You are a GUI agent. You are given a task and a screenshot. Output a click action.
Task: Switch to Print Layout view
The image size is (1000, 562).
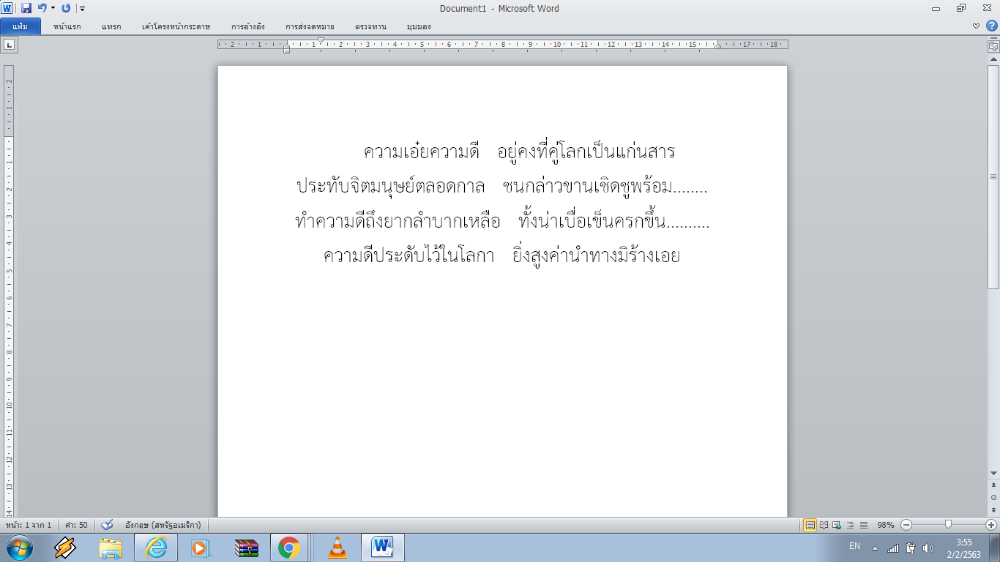tap(810, 524)
